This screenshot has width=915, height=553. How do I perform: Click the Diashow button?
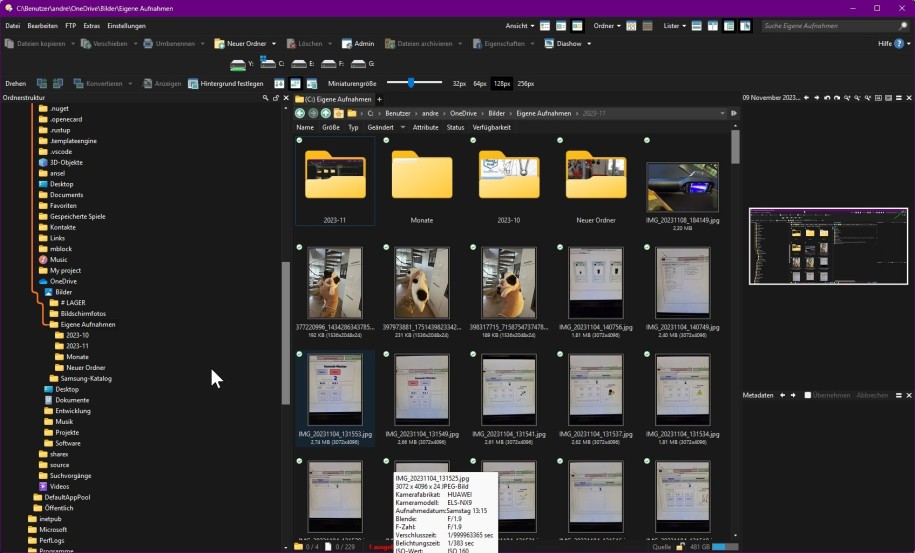(563, 44)
